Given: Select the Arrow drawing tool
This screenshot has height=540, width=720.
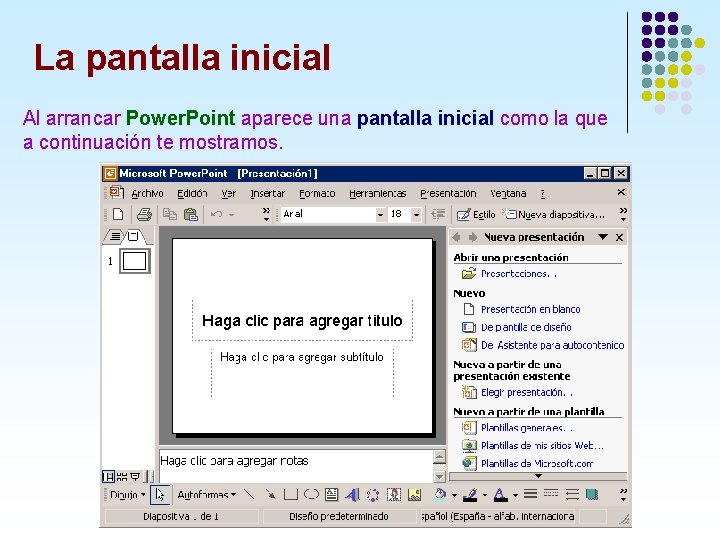Looking at the screenshot, I should [x=270, y=495].
